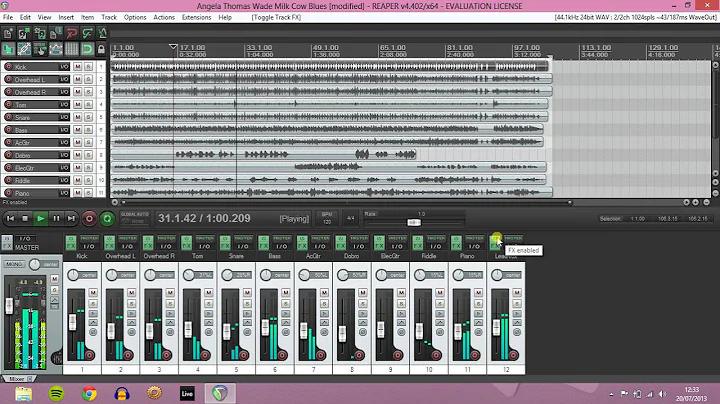720x404 pixels.
Task: Arm the Kick track for recording
Action: [x=8, y=67]
